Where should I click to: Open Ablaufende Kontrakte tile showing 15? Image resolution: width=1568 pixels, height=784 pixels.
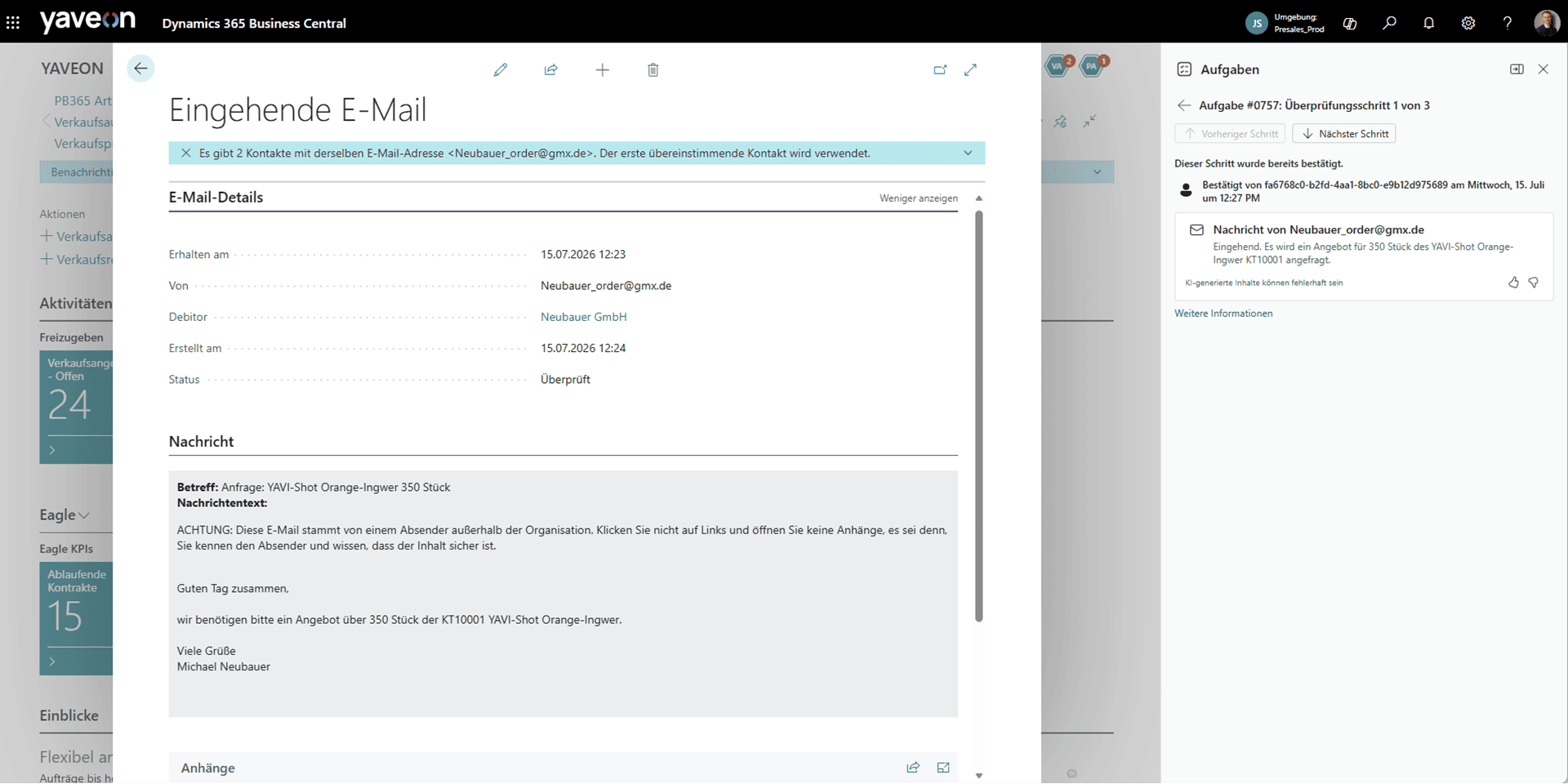pyautogui.click(x=76, y=618)
